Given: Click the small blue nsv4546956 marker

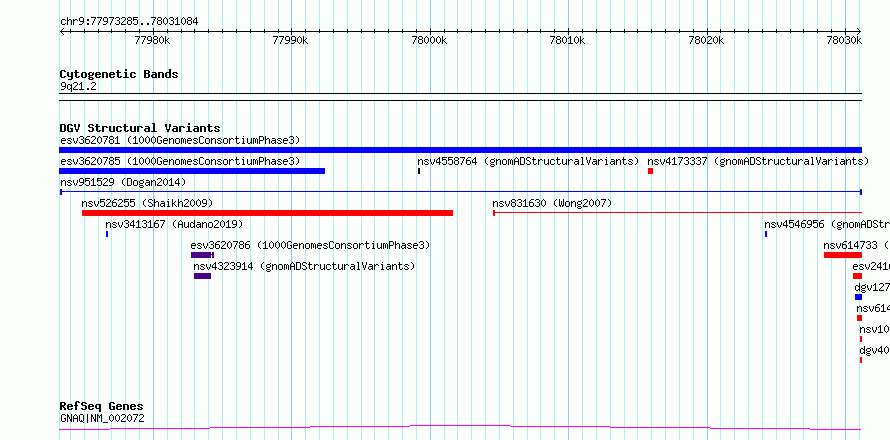Looking at the screenshot, I should pyautogui.click(x=766, y=234).
